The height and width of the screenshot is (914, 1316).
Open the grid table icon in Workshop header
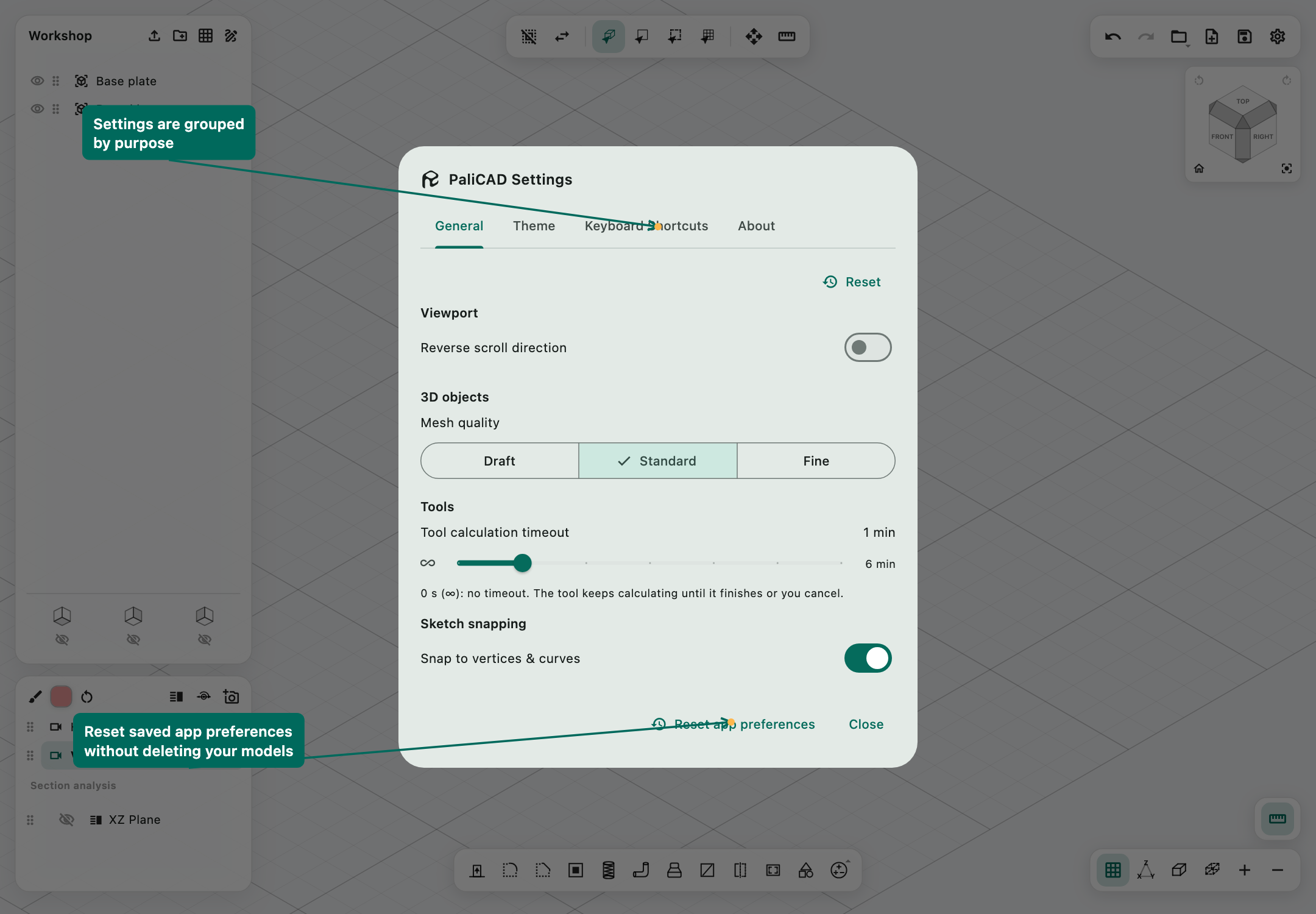coord(205,36)
